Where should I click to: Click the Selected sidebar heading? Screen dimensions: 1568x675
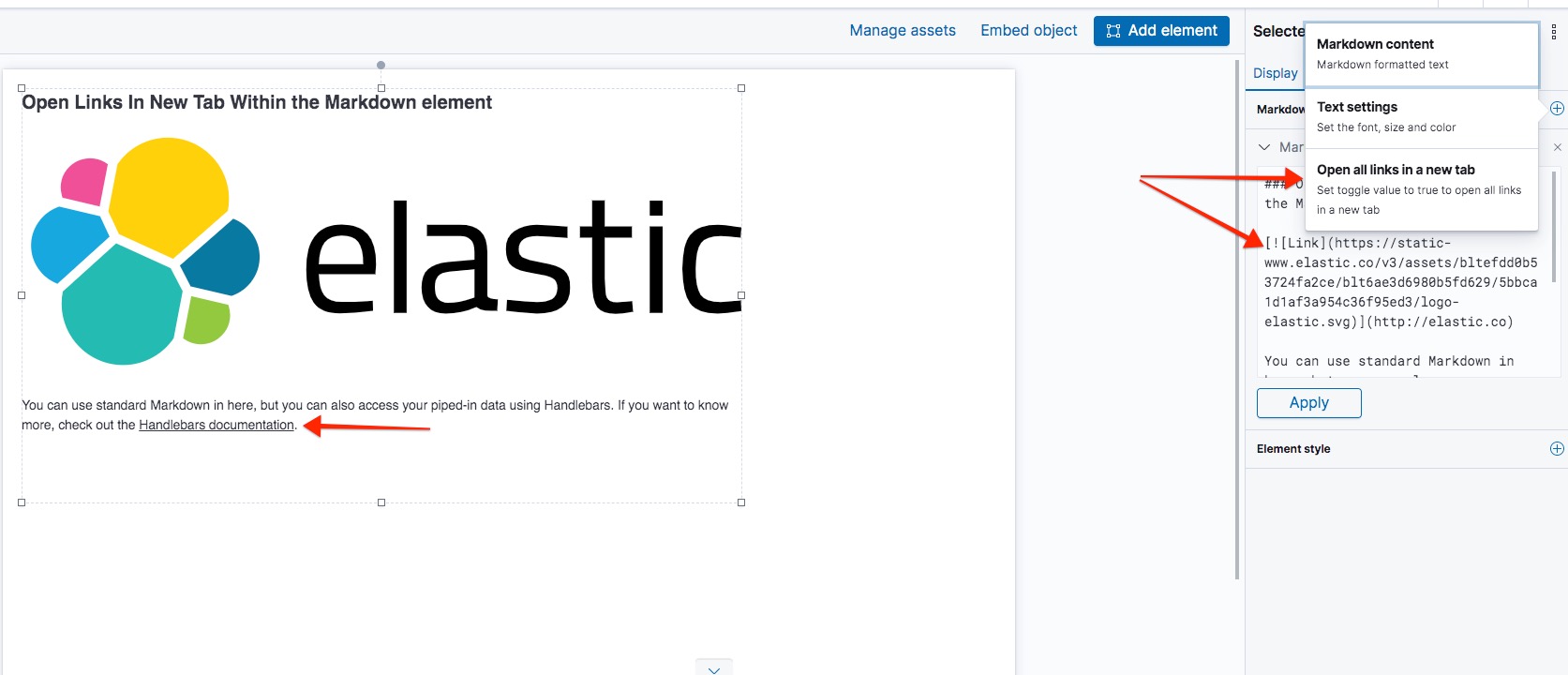coord(1278,31)
